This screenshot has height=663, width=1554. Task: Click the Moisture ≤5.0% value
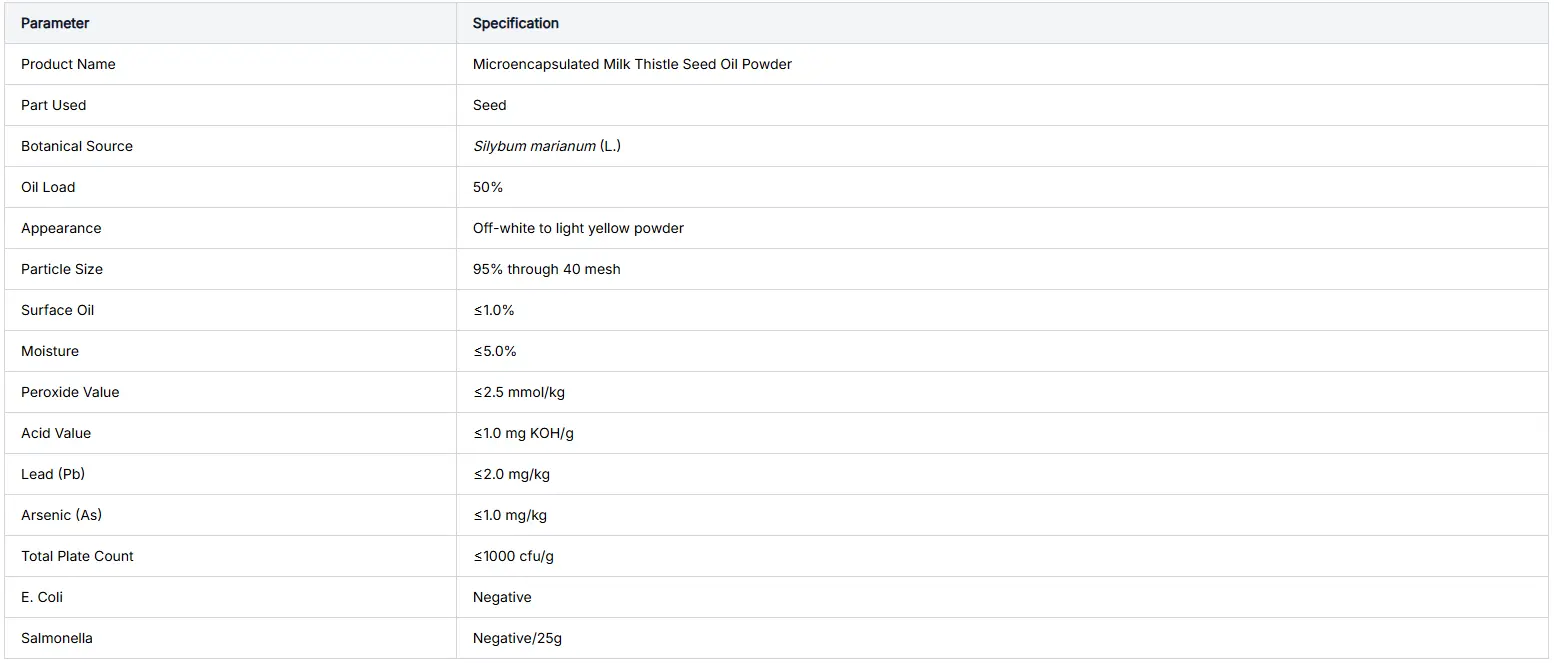click(x=495, y=351)
